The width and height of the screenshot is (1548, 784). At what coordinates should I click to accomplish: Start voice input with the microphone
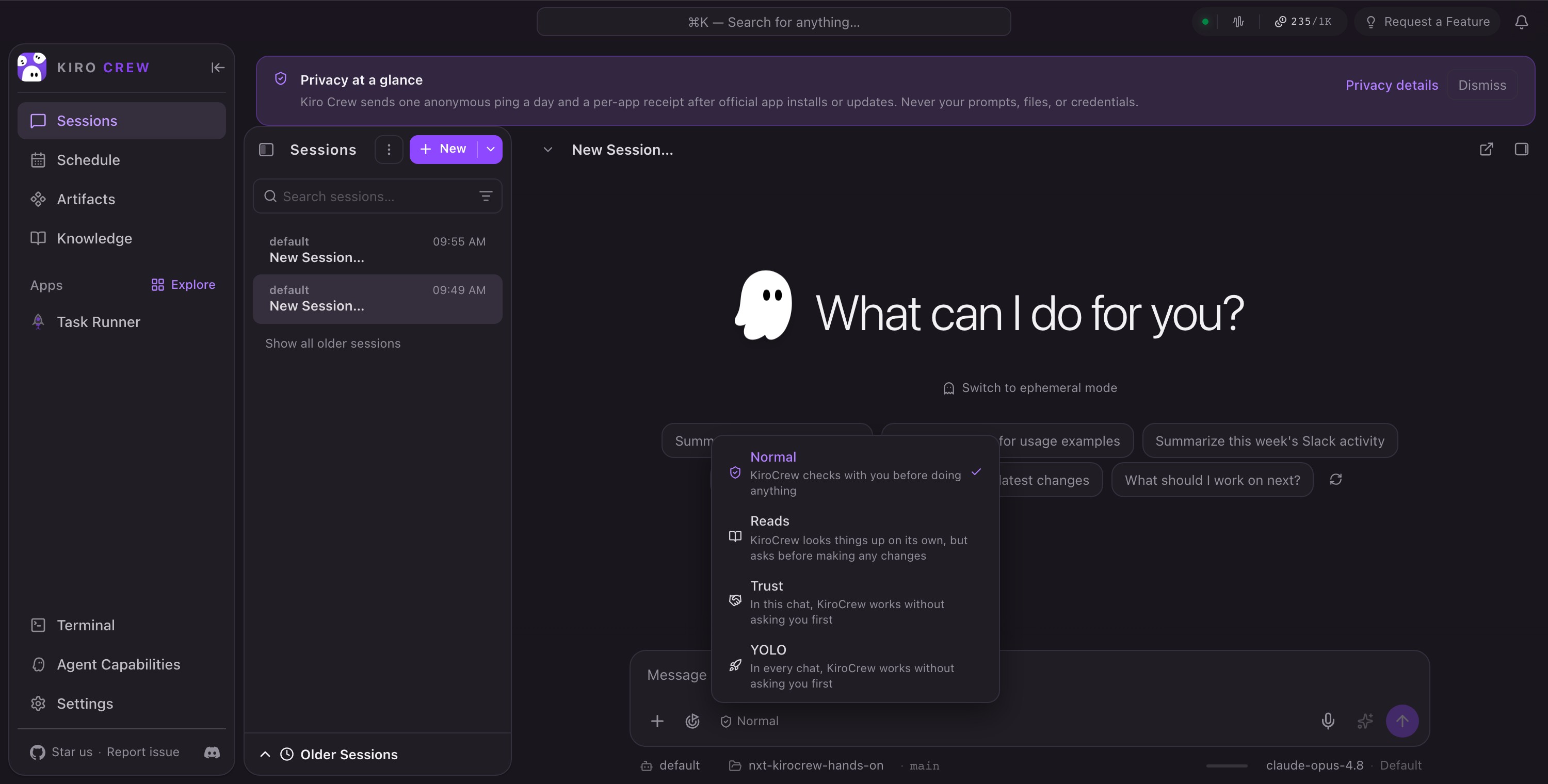1328,721
